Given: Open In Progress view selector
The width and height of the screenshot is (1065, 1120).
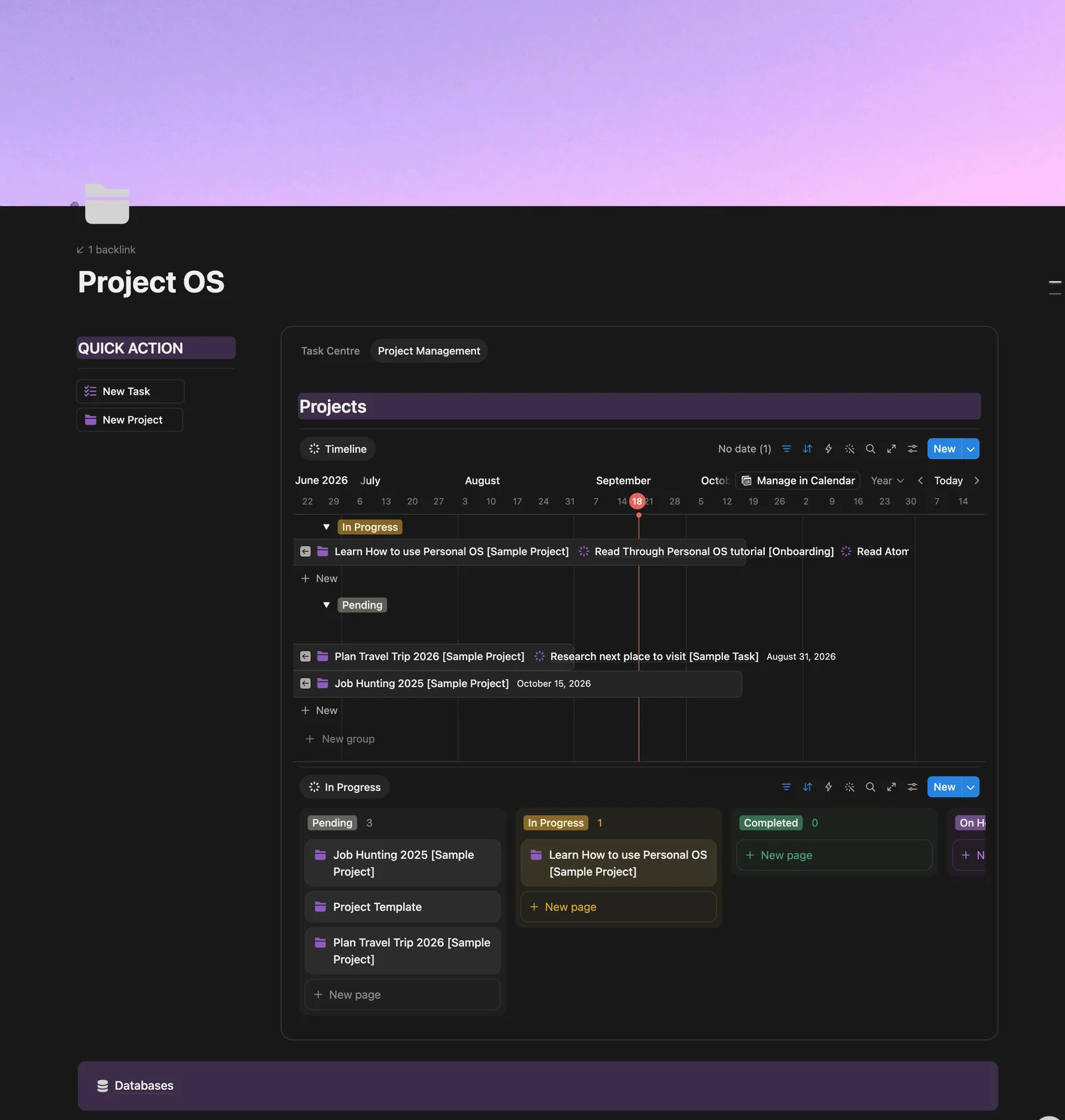Looking at the screenshot, I should [344, 787].
